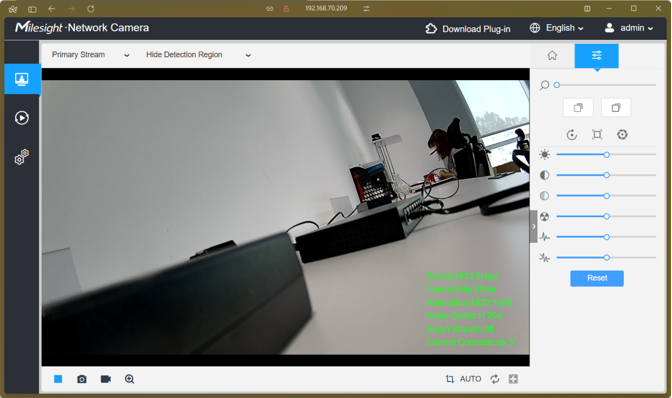
Task: Enable digital zoom with the magnifier-plus icon
Action: tap(129, 379)
